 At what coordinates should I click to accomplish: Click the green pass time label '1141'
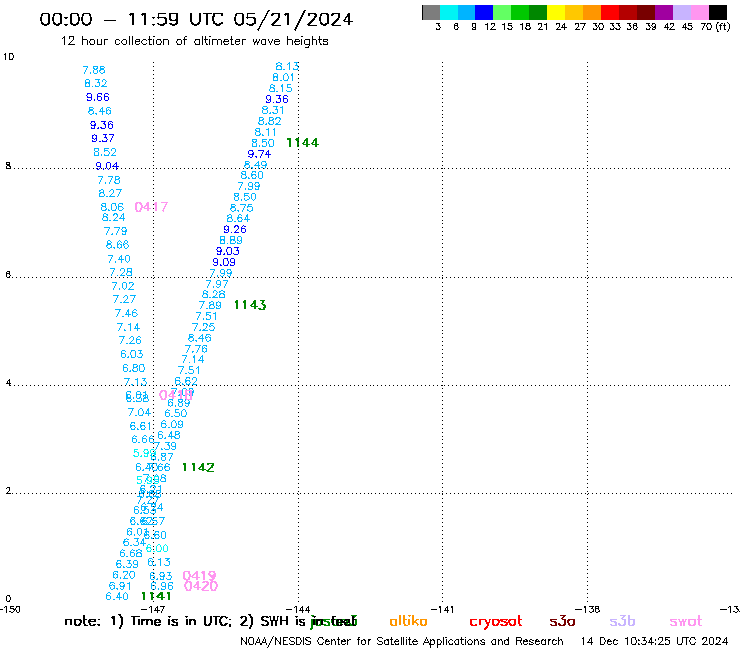pyautogui.click(x=156, y=596)
